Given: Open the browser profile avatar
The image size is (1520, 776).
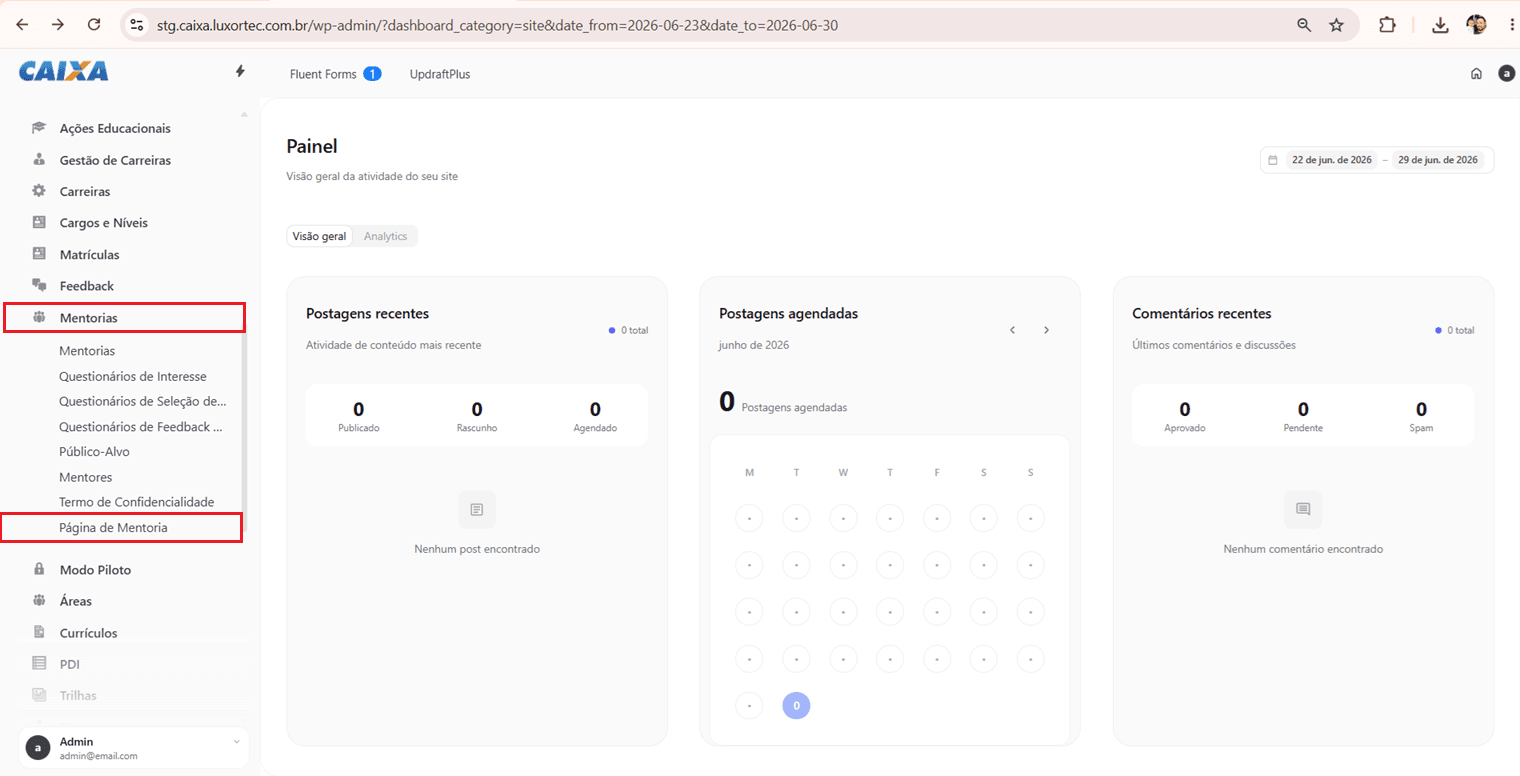Looking at the screenshot, I should tap(1476, 25).
